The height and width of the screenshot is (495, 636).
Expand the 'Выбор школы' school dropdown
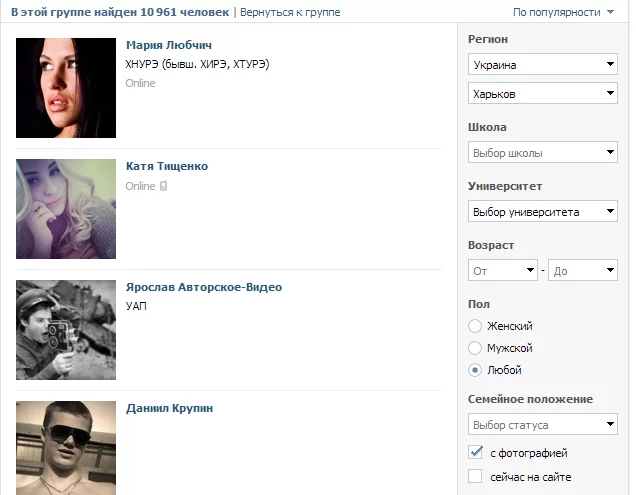point(543,152)
